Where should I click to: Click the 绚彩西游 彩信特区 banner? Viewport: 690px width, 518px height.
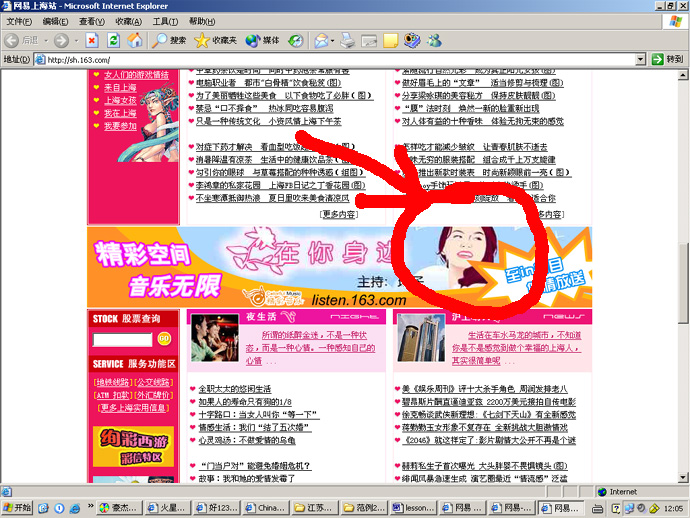133,446
